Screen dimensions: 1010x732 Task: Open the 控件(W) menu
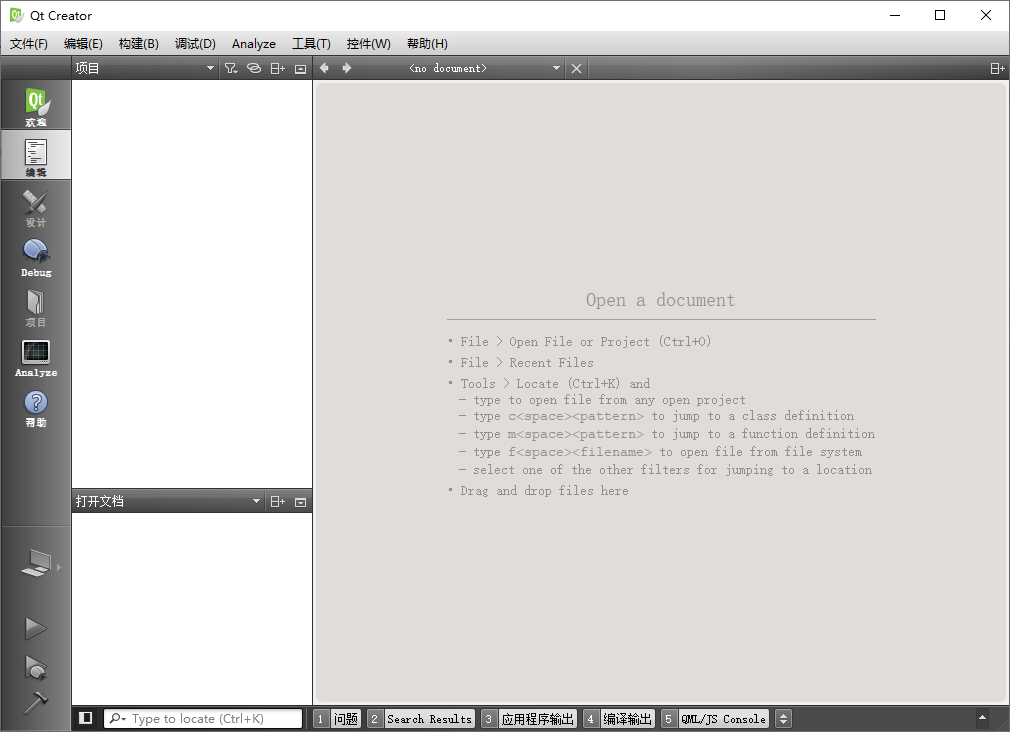(x=368, y=44)
